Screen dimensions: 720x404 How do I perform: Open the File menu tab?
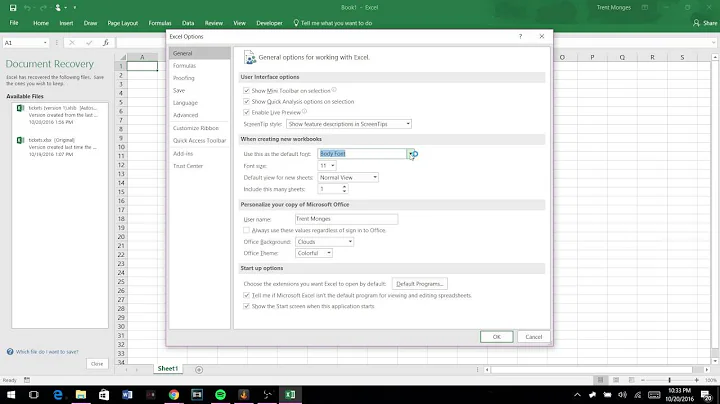click(14, 23)
